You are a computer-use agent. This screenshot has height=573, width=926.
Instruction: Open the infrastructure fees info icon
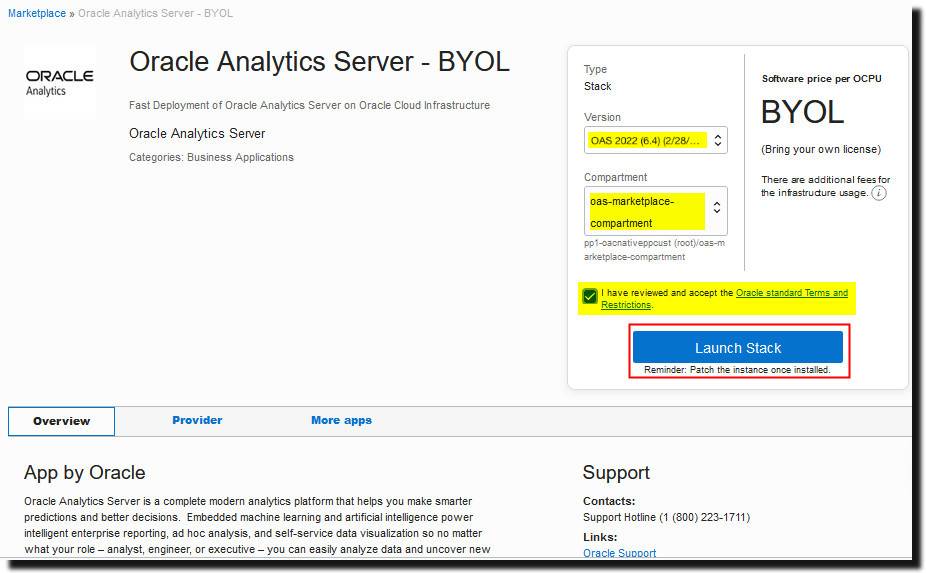879,193
